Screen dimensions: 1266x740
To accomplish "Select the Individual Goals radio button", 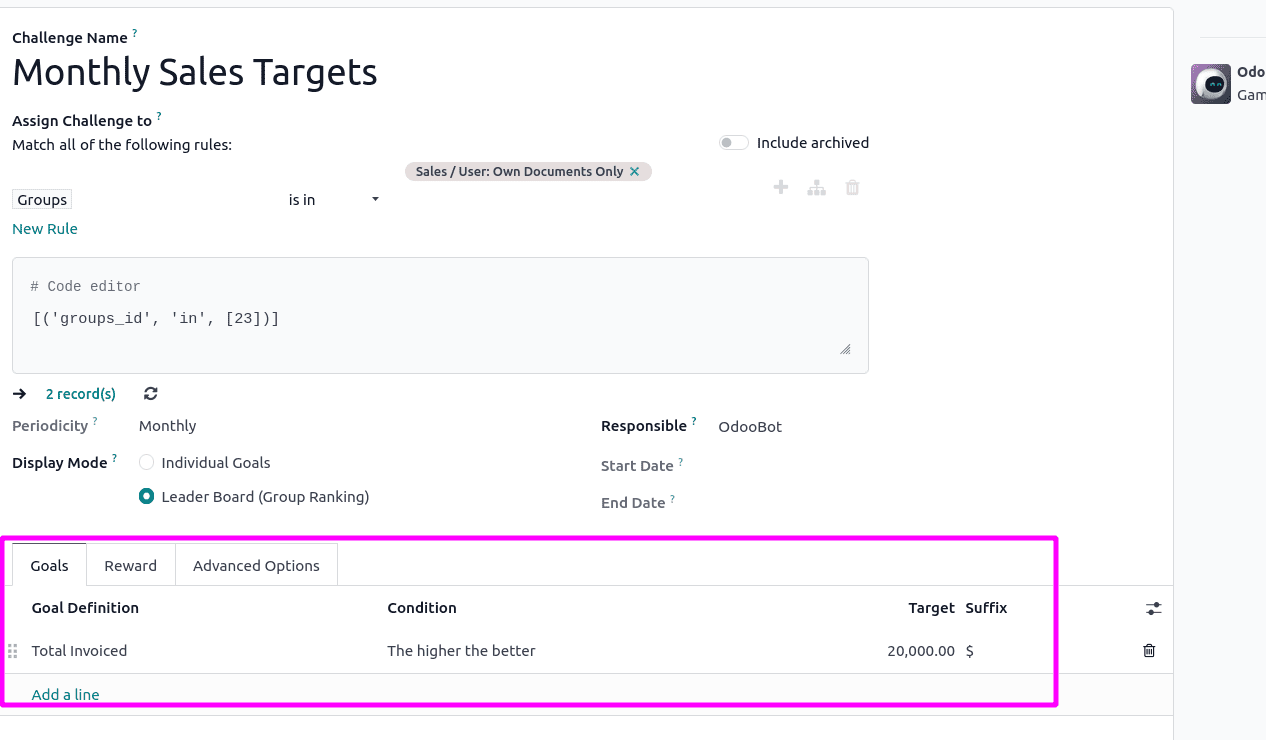I will [x=147, y=462].
